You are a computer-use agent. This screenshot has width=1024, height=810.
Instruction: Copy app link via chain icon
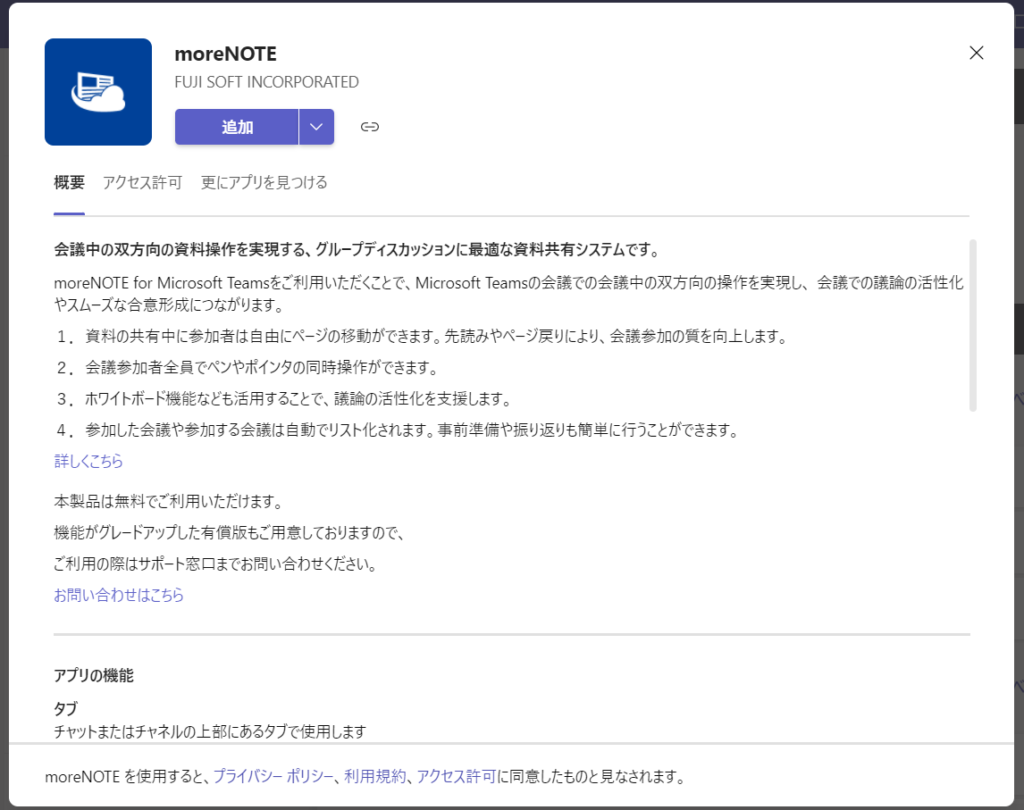(x=370, y=127)
